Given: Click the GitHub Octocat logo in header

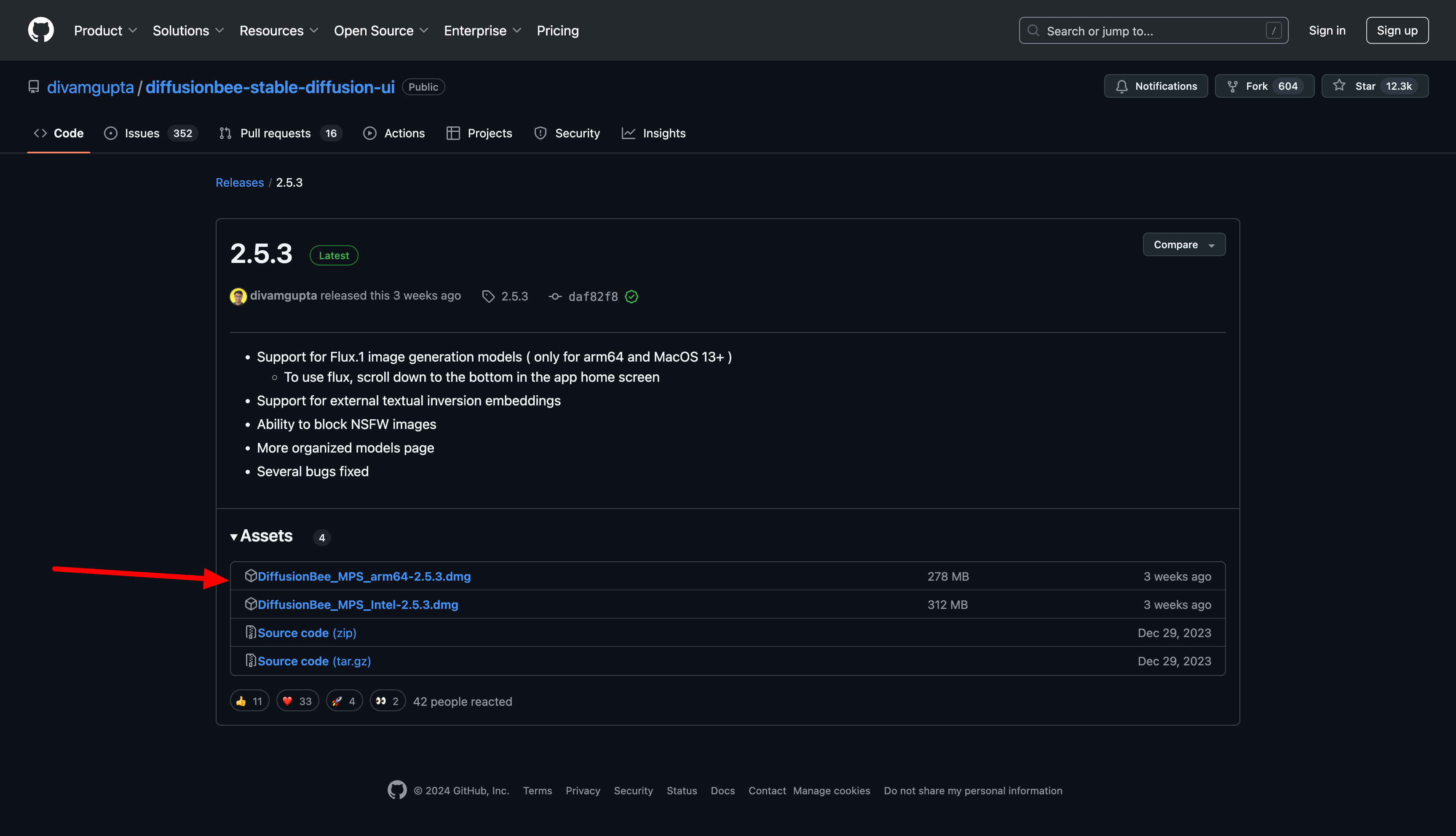Looking at the screenshot, I should tap(41, 30).
